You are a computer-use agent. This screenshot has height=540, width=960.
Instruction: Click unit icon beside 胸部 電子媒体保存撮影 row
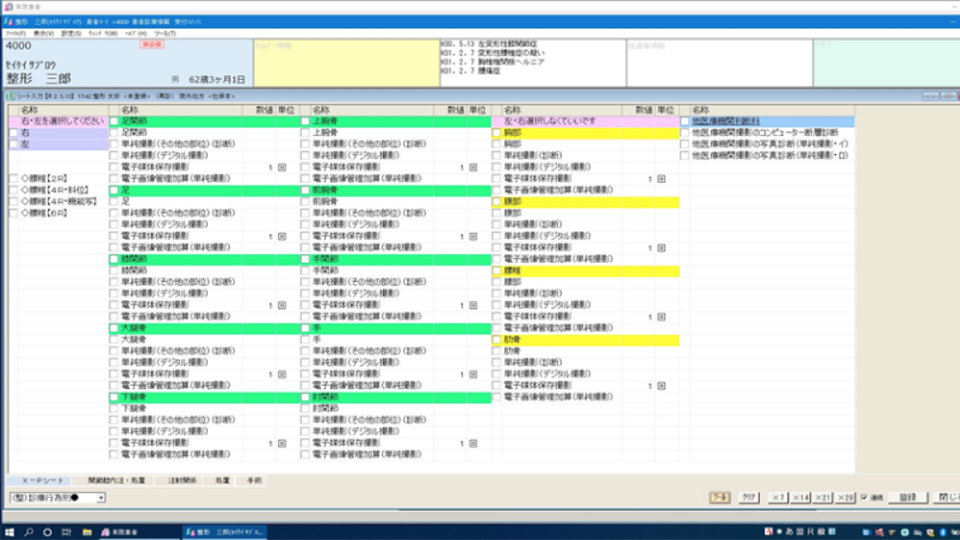[662, 178]
